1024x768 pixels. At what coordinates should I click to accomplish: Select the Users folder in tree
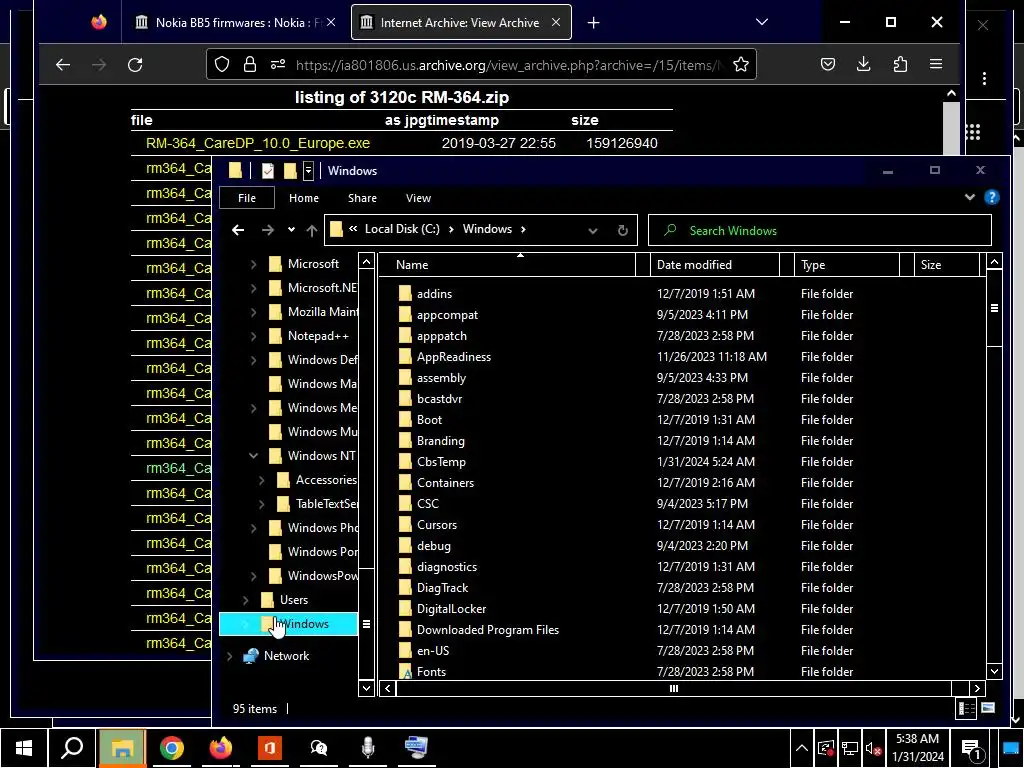[294, 600]
